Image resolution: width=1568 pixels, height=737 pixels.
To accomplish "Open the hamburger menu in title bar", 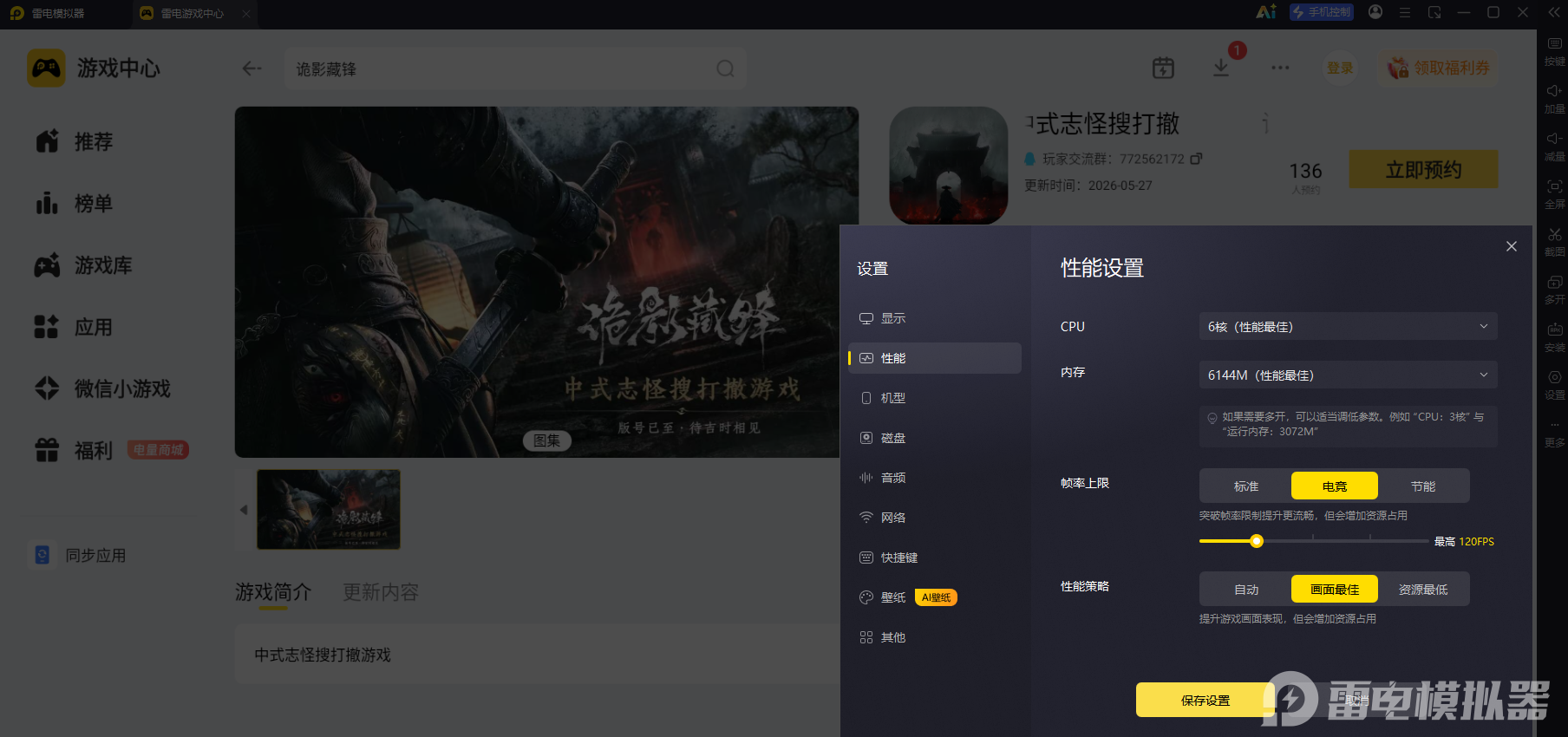I will pos(1405,12).
